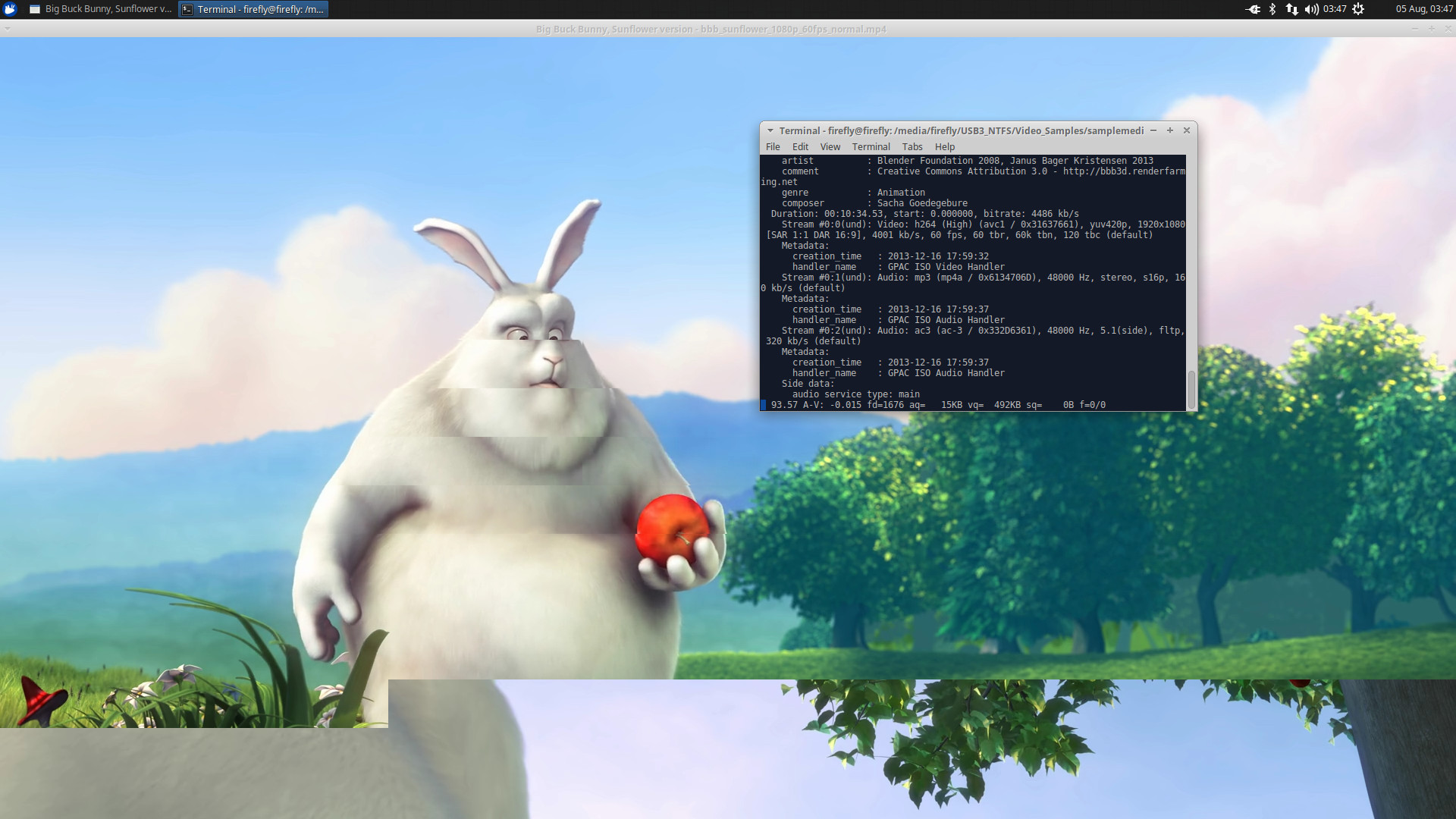Open the Help menu in Terminal
The height and width of the screenshot is (819, 1456).
coord(945,147)
